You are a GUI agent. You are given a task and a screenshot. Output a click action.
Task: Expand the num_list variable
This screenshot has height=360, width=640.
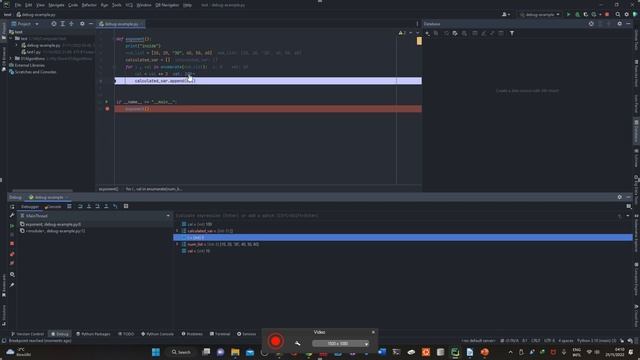(x=178, y=244)
